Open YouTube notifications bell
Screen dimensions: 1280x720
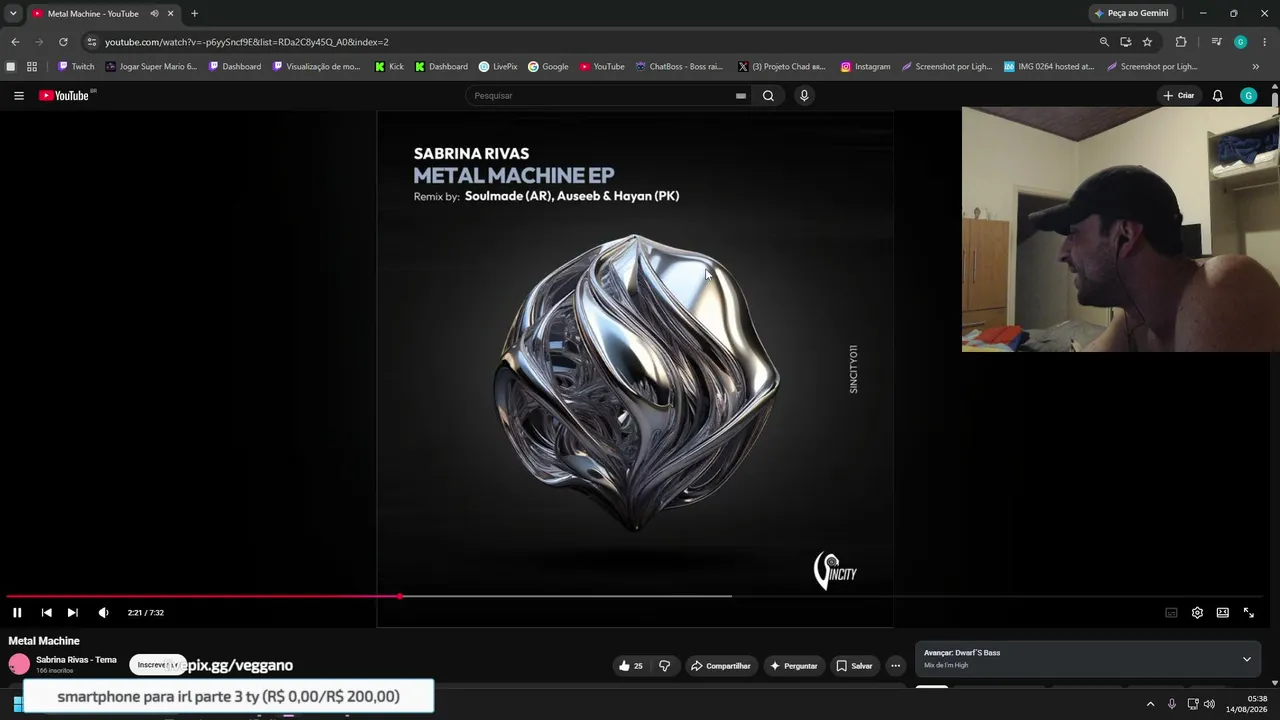click(x=1218, y=96)
